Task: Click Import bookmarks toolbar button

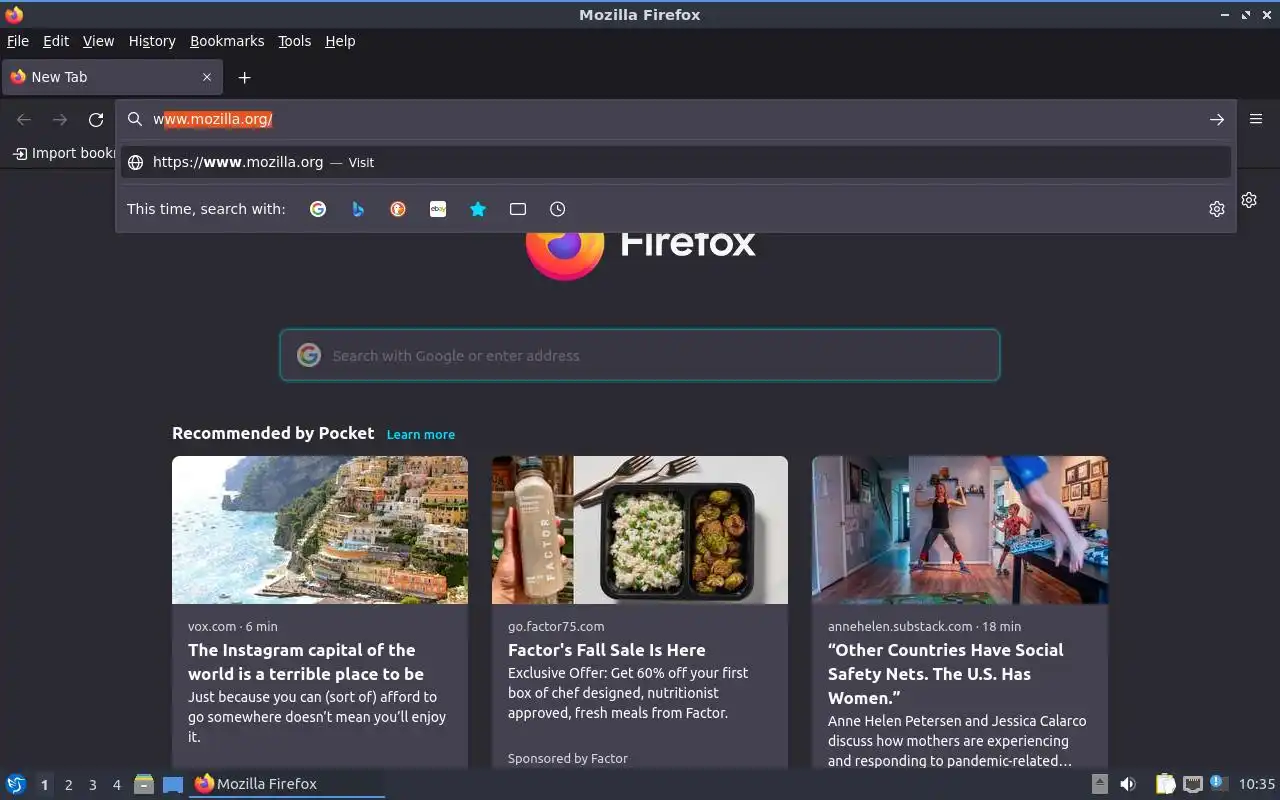Action: click(x=65, y=153)
